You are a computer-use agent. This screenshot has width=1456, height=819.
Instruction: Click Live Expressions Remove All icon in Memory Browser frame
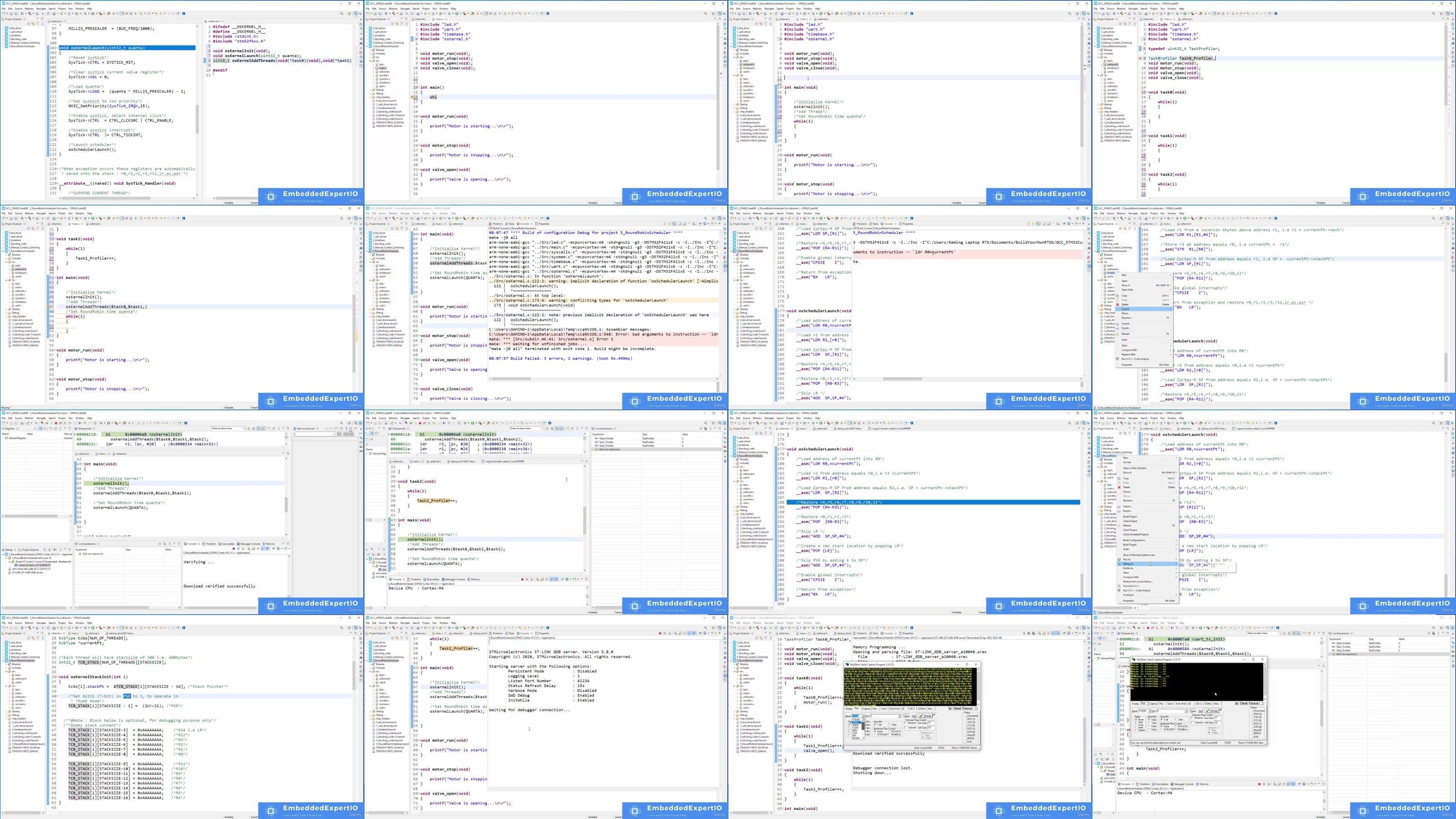(165, 544)
